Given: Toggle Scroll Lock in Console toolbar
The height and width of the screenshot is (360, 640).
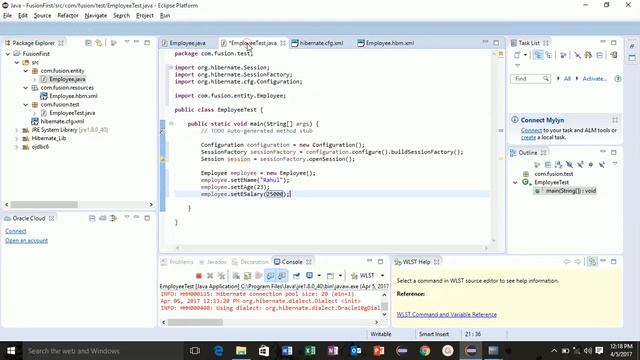Looking at the screenshot, I should (247, 276).
